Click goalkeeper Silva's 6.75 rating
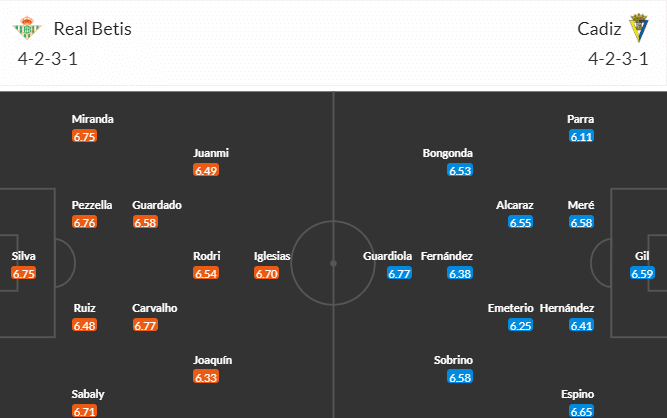 [24, 273]
